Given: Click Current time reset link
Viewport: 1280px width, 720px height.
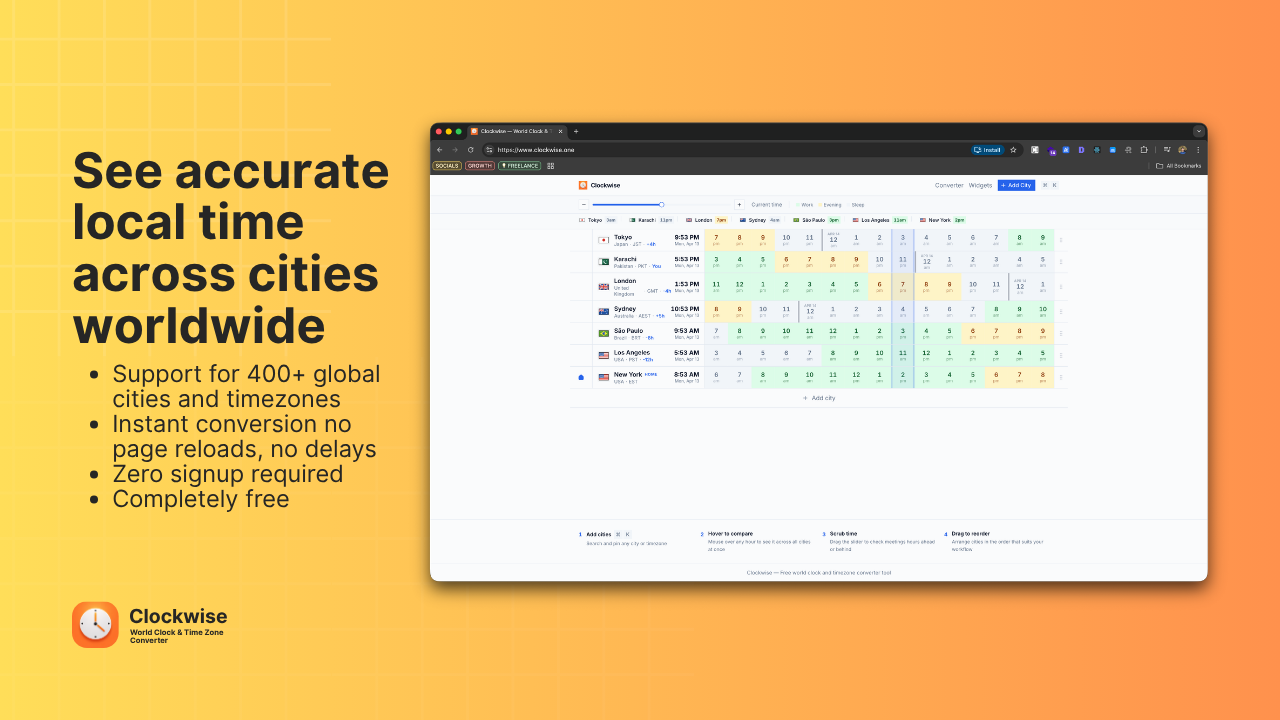Looking at the screenshot, I should point(767,204).
